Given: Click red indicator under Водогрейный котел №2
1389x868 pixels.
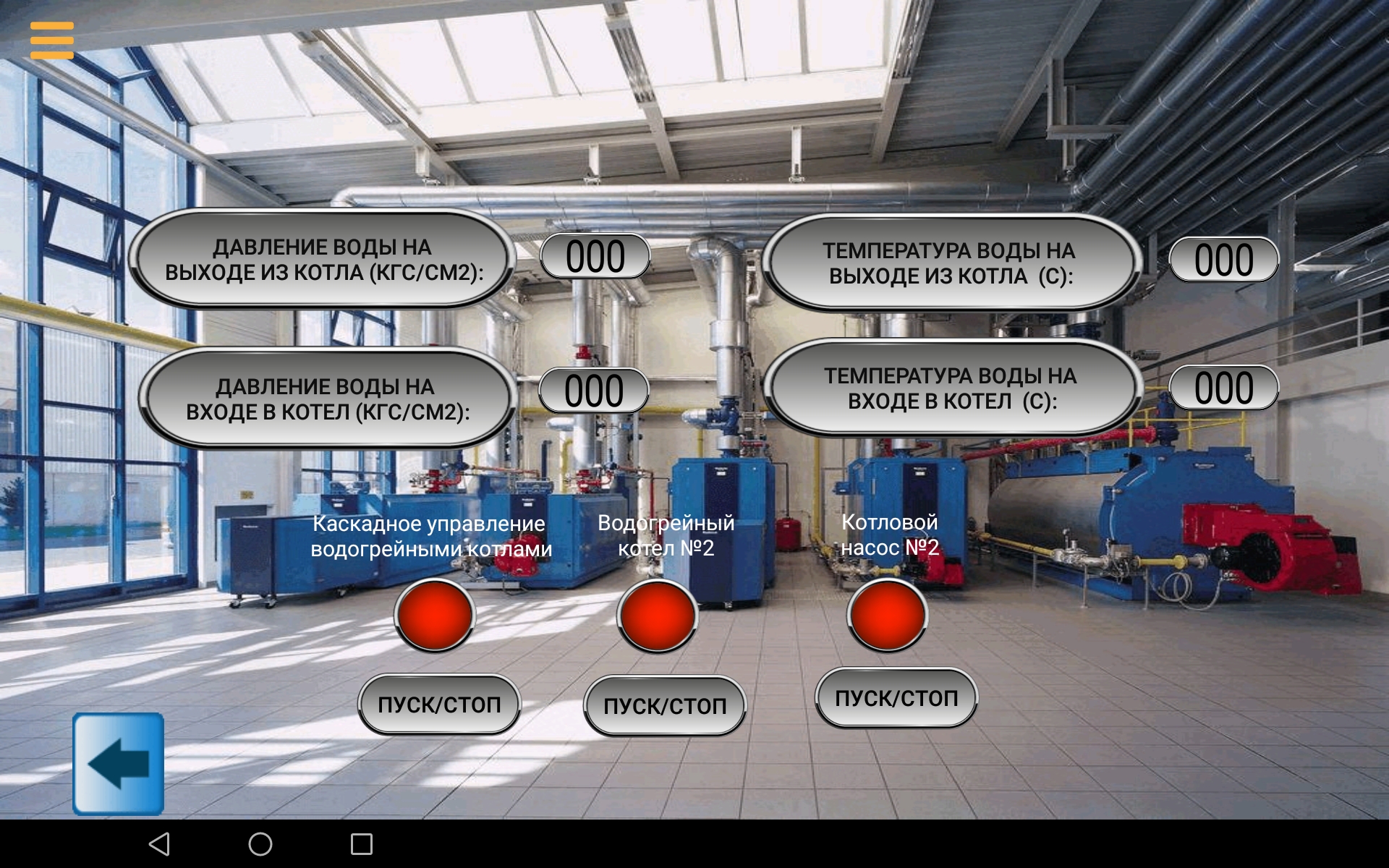Looking at the screenshot, I should pyautogui.click(x=657, y=616).
